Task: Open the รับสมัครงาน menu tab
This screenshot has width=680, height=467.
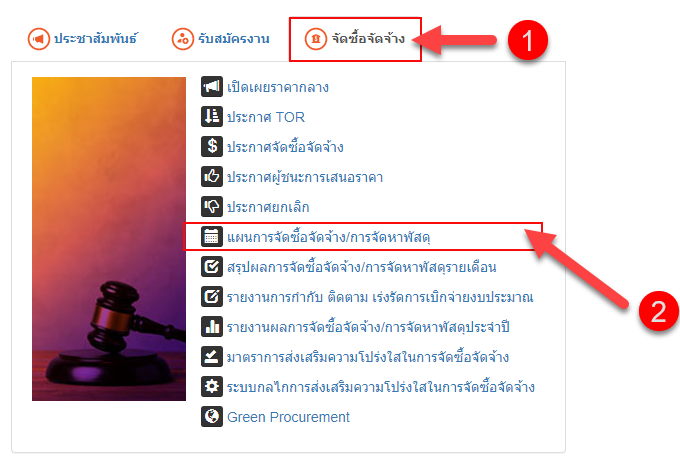Action: point(221,39)
